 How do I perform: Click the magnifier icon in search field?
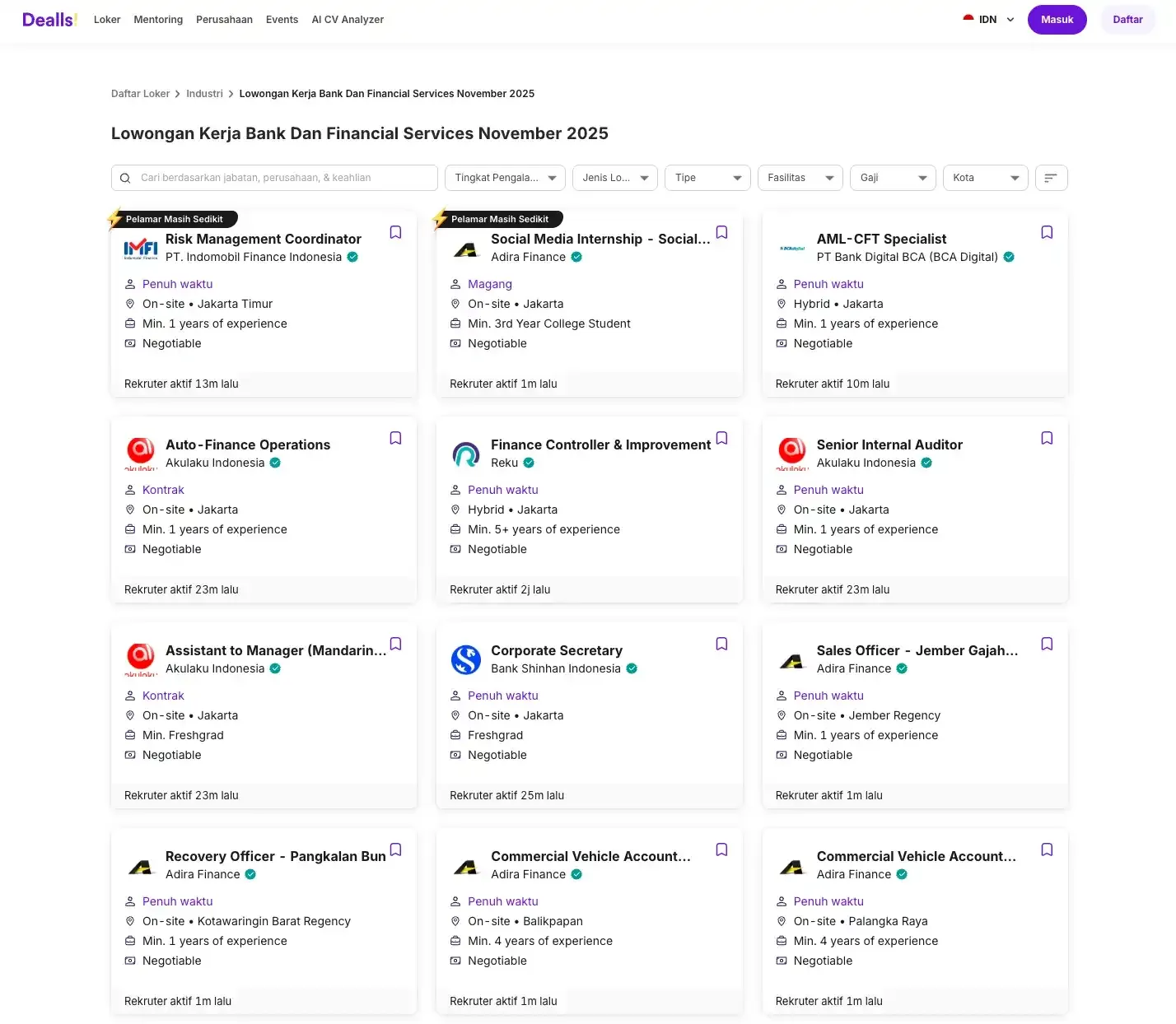(x=125, y=178)
